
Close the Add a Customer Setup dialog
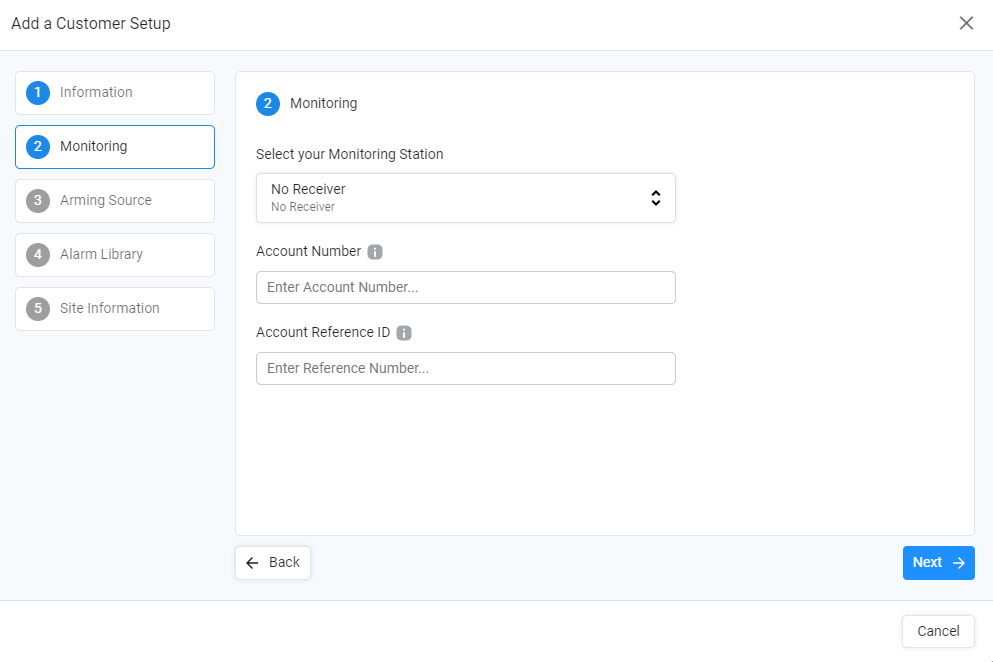pyautogui.click(x=966, y=23)
